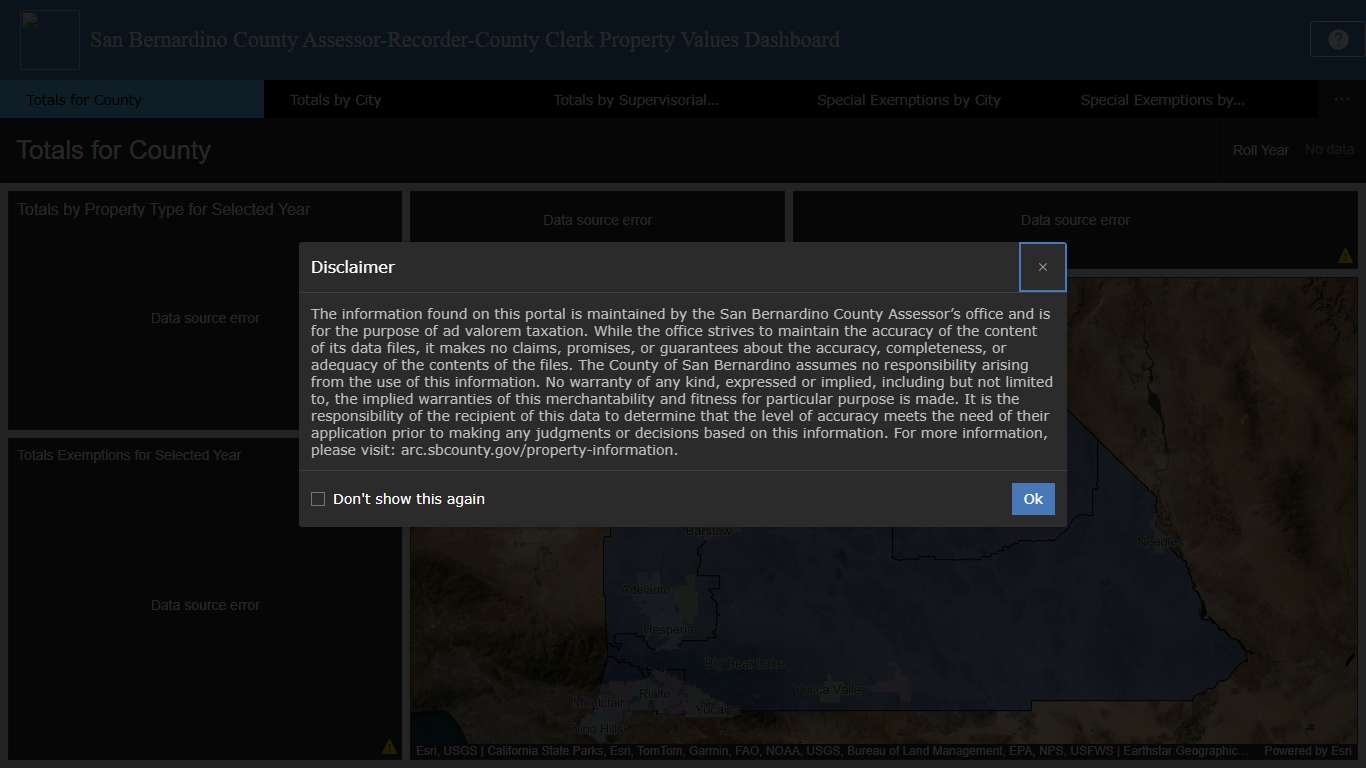Click the top-middle Data source error panel
Screen dimensions: 1366x768
click(x=597, y=219)
